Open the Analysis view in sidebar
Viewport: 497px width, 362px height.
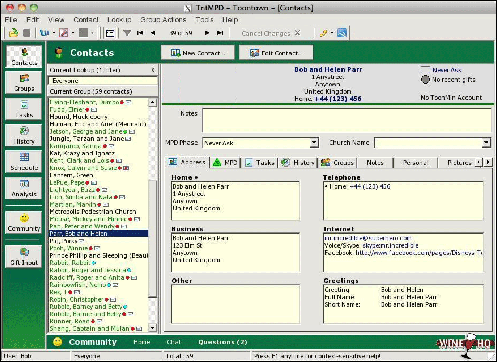24,188
